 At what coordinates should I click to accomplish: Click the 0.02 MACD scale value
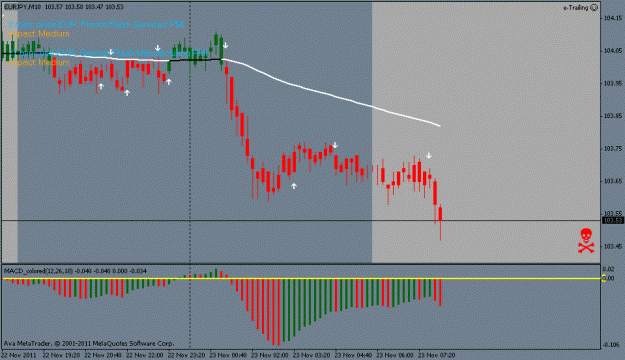click(608, 270)
